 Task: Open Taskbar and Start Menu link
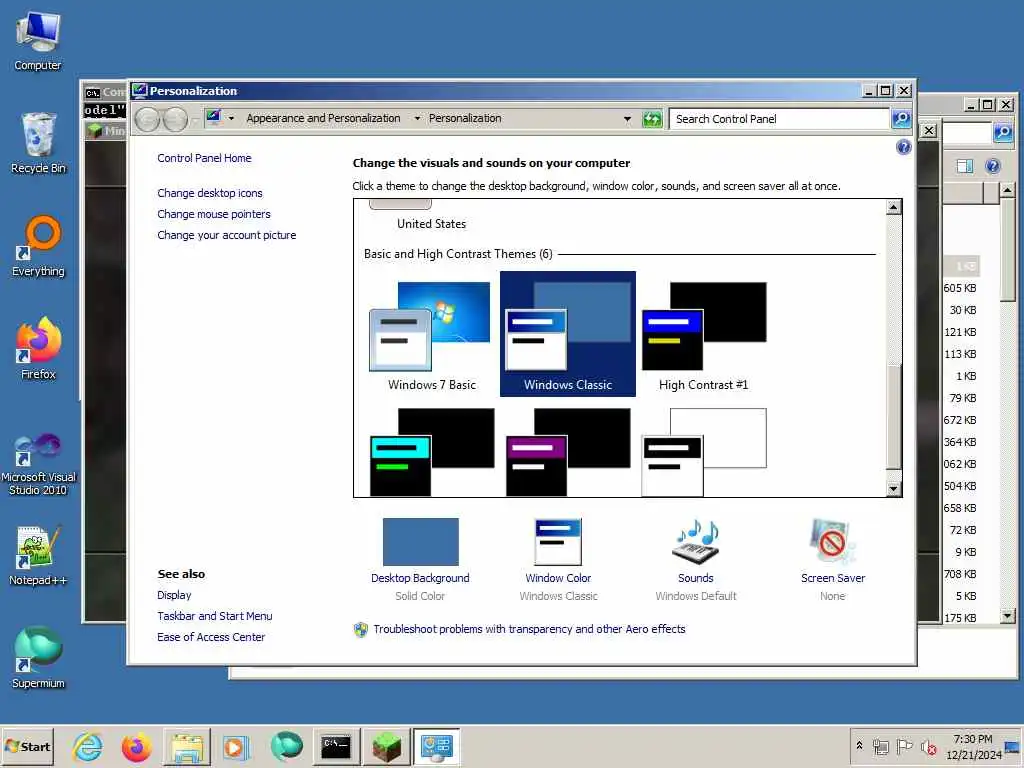[x=214, y=616]
